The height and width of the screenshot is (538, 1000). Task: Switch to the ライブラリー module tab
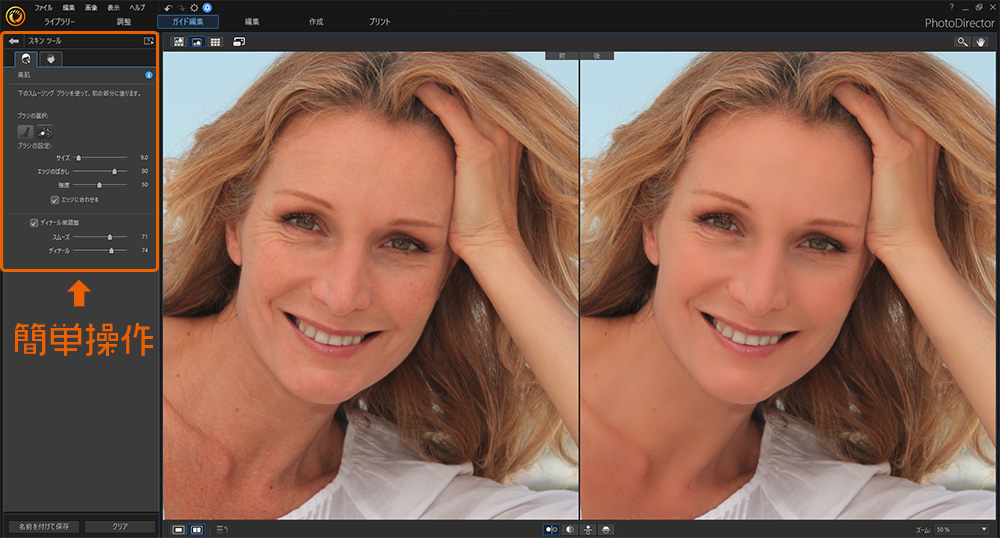[59, 22]
